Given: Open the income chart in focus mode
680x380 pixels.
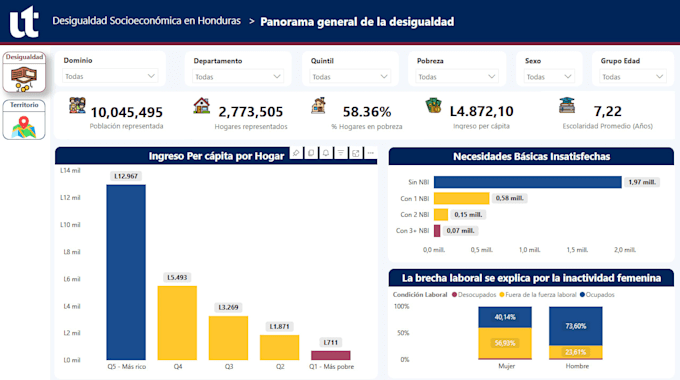Looking at the screenshot, I should point(356,153).
